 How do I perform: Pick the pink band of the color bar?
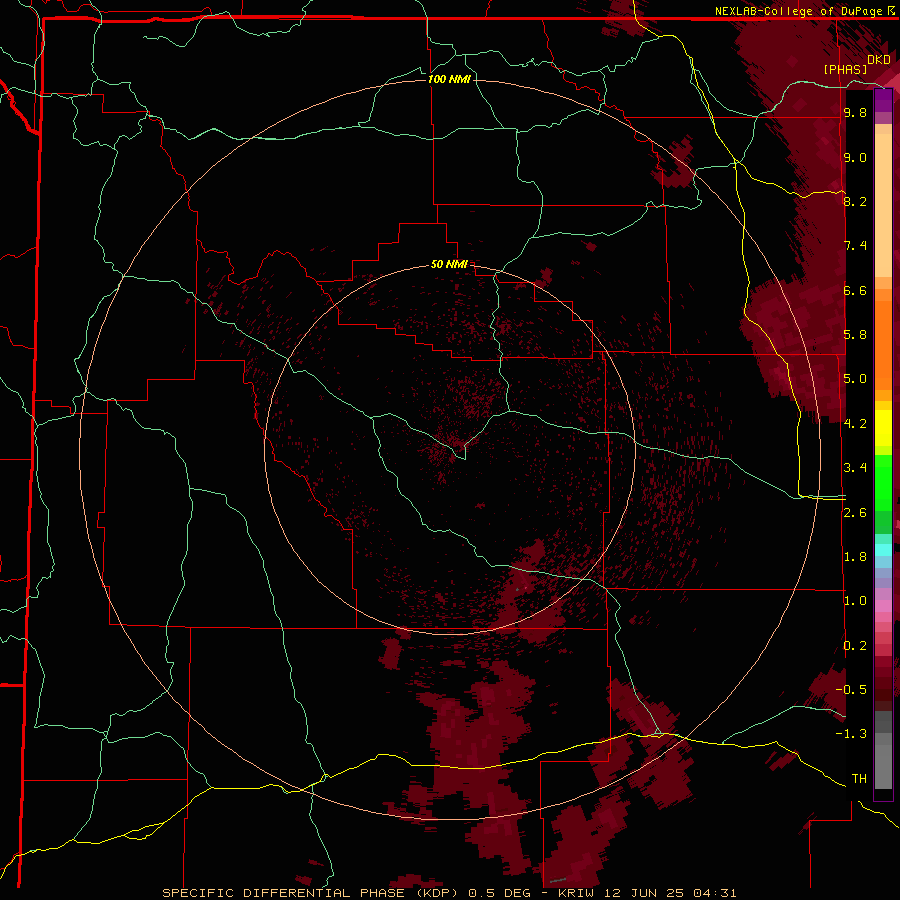coord(883,606)
